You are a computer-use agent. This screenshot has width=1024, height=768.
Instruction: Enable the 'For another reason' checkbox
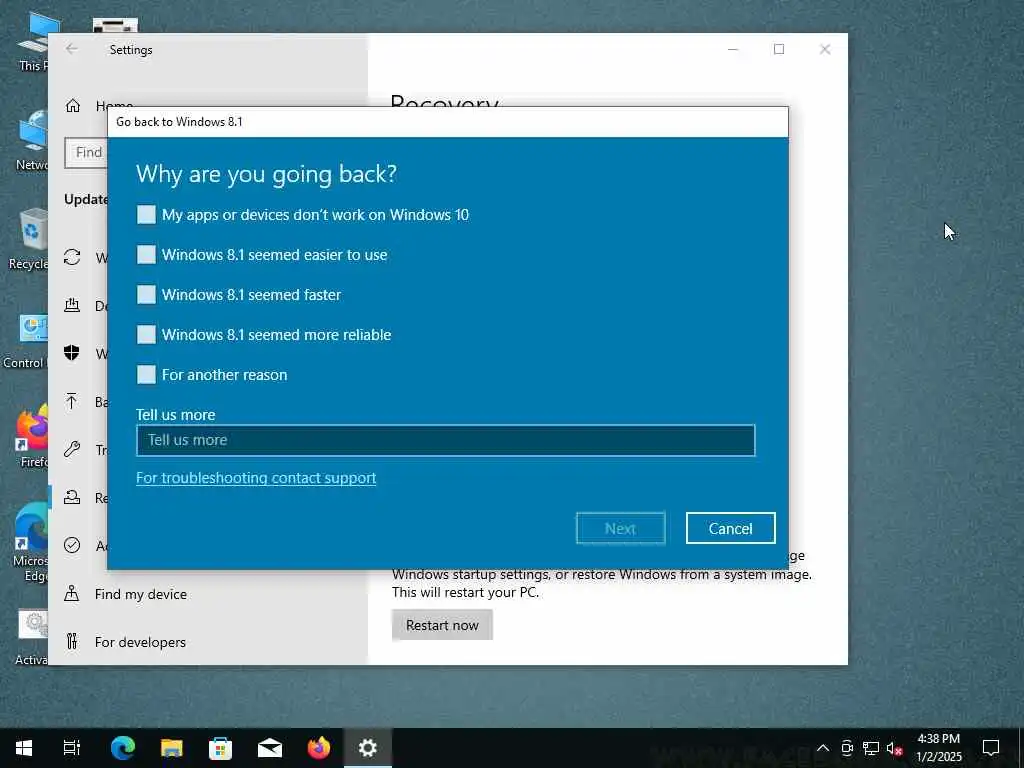coord(146,375)
